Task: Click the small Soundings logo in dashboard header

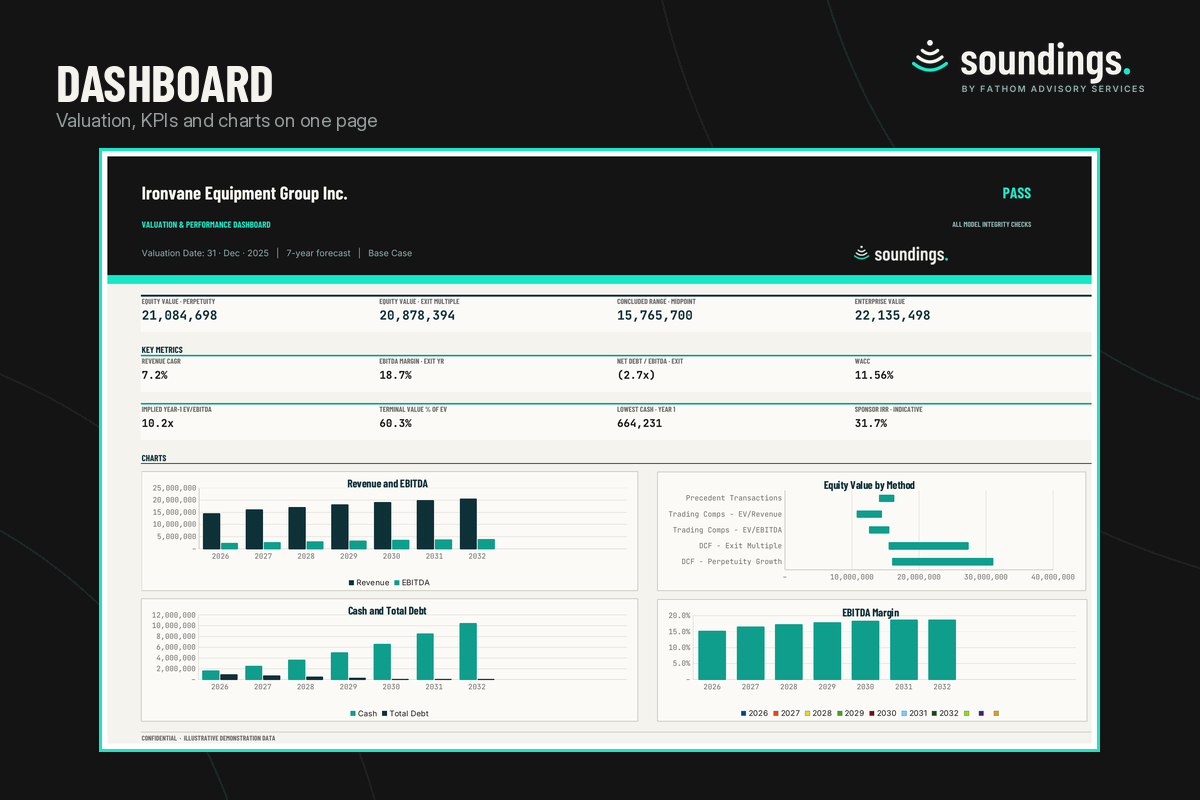Action: click(861, 254)
